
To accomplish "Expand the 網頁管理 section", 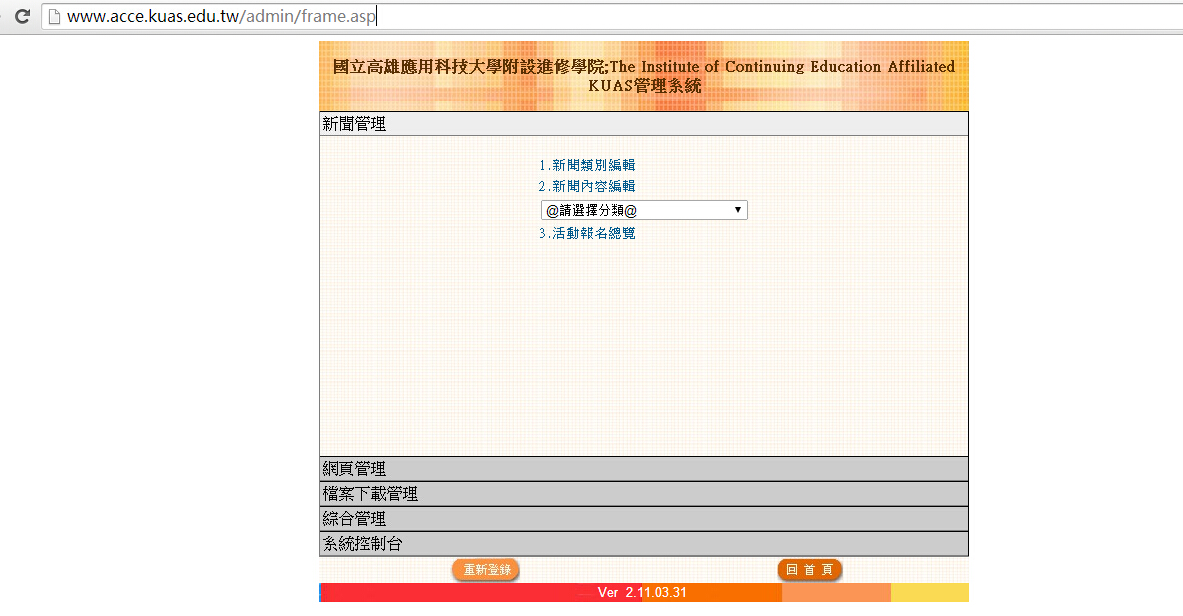I will (x=644, y=469).
